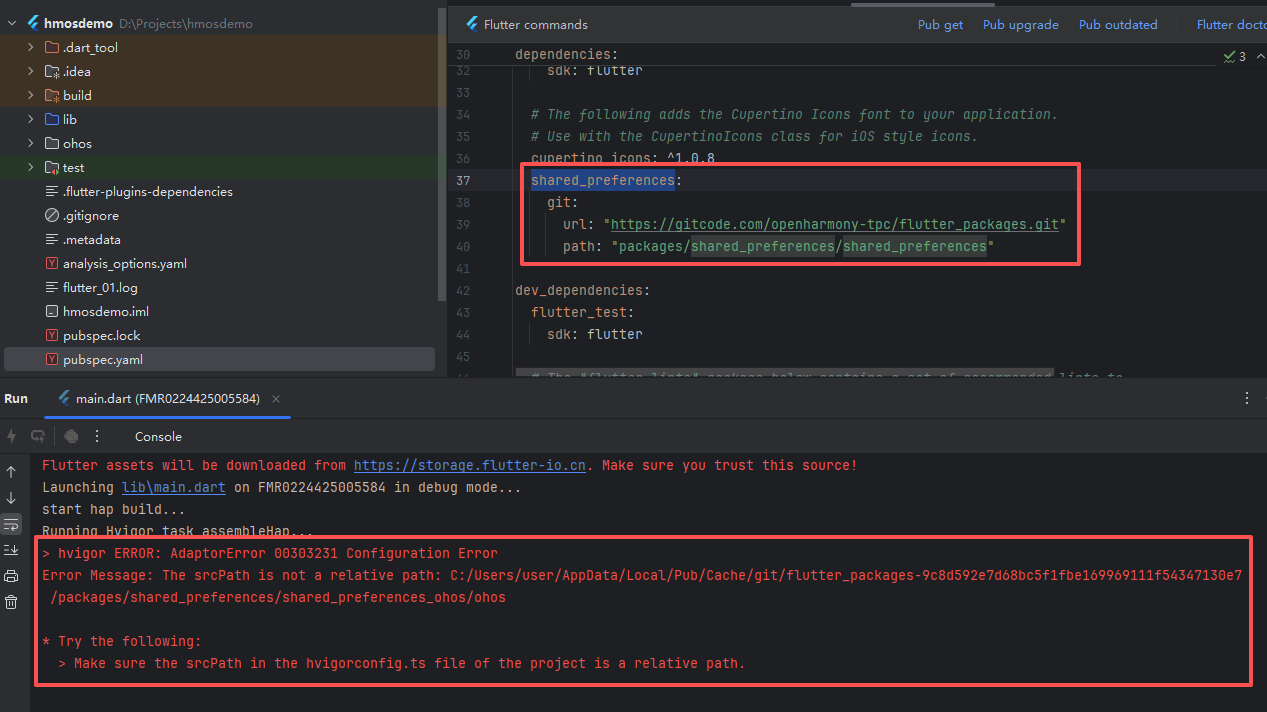Viewport: 1267px width, 712px height.
Task: Click Pub get
Action: 941,24
